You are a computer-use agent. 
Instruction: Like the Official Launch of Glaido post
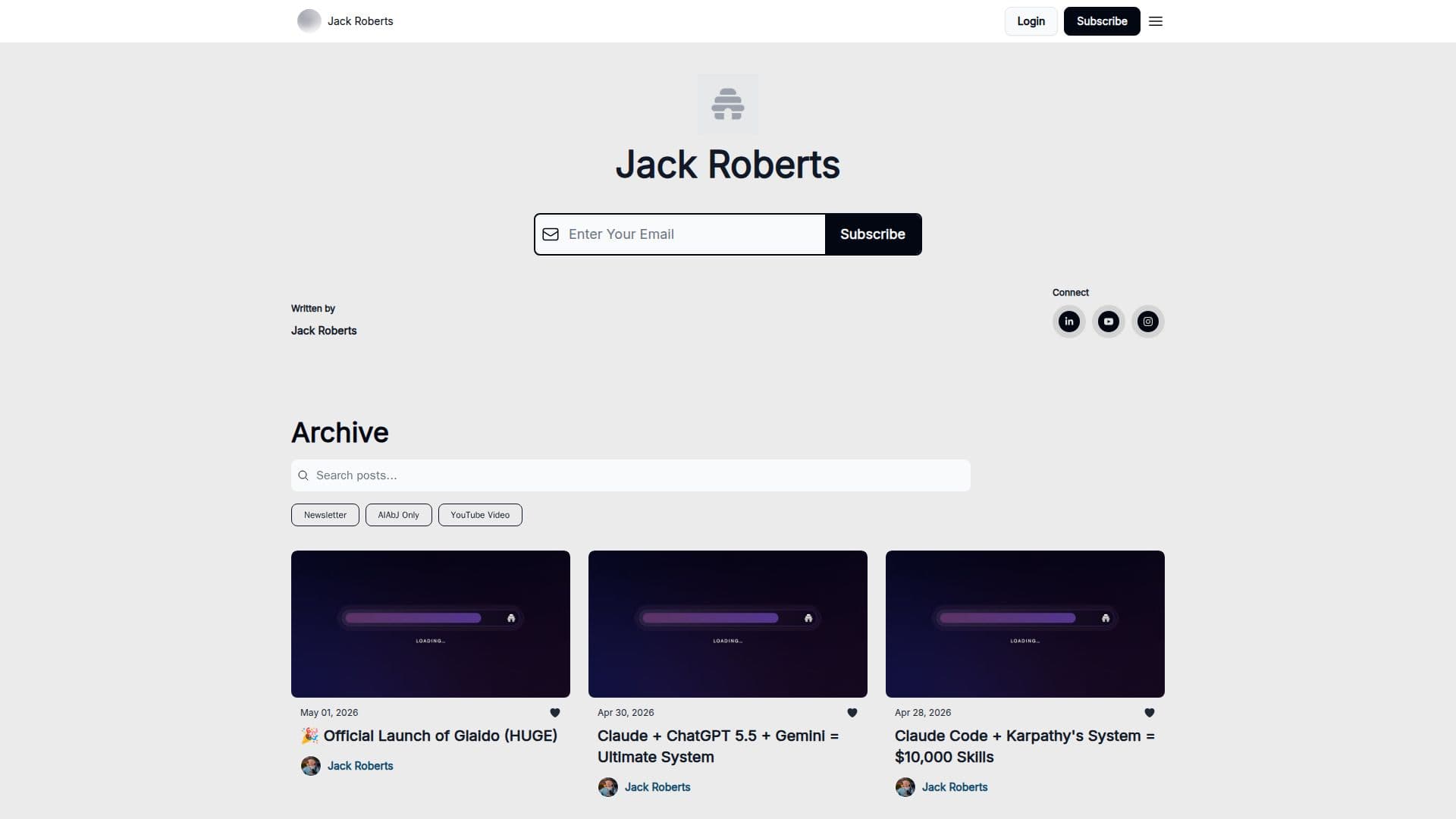555,713
